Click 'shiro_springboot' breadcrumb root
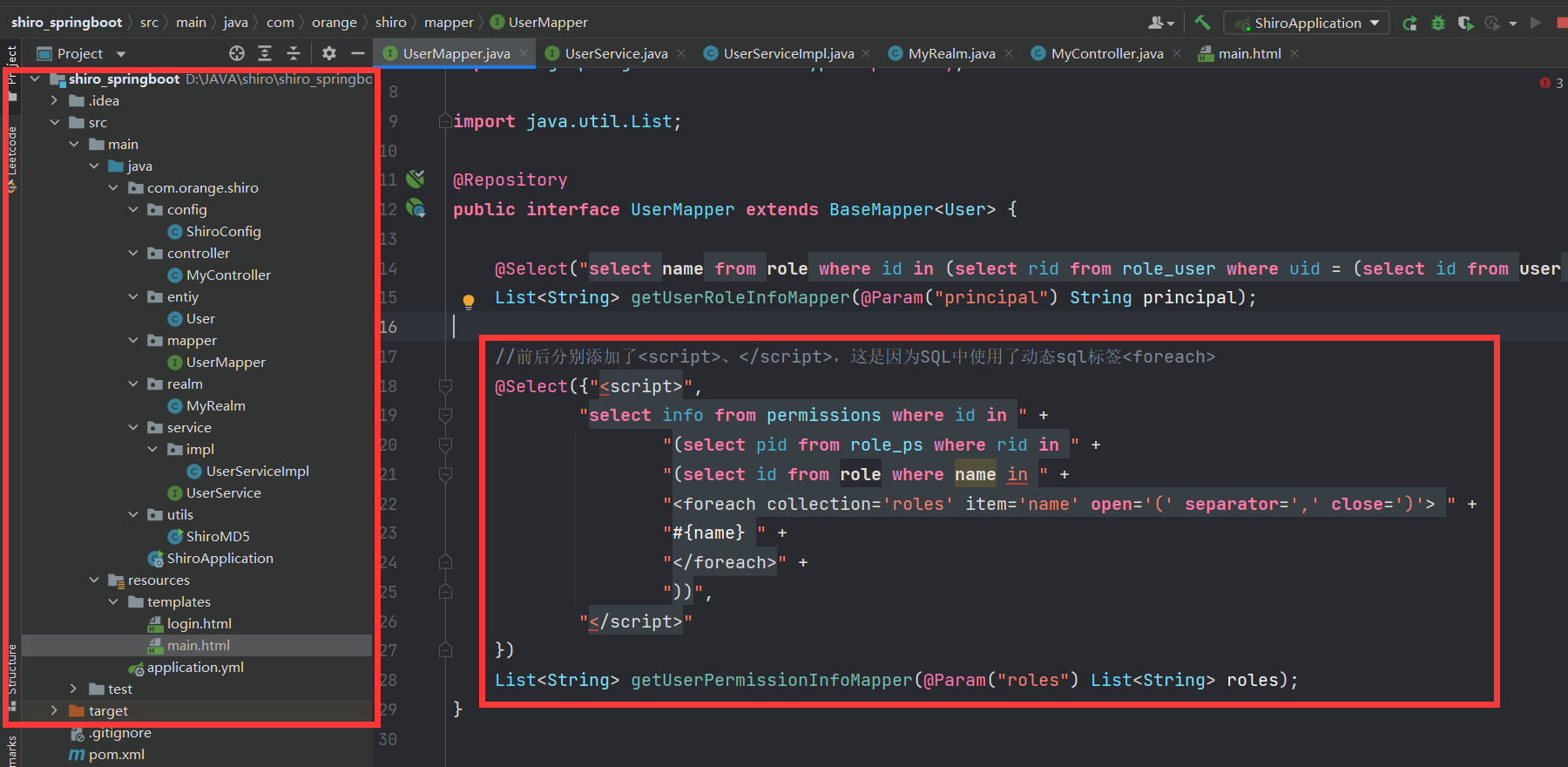Viewport: 1568px width, 767px height. [x=67, y=23]
